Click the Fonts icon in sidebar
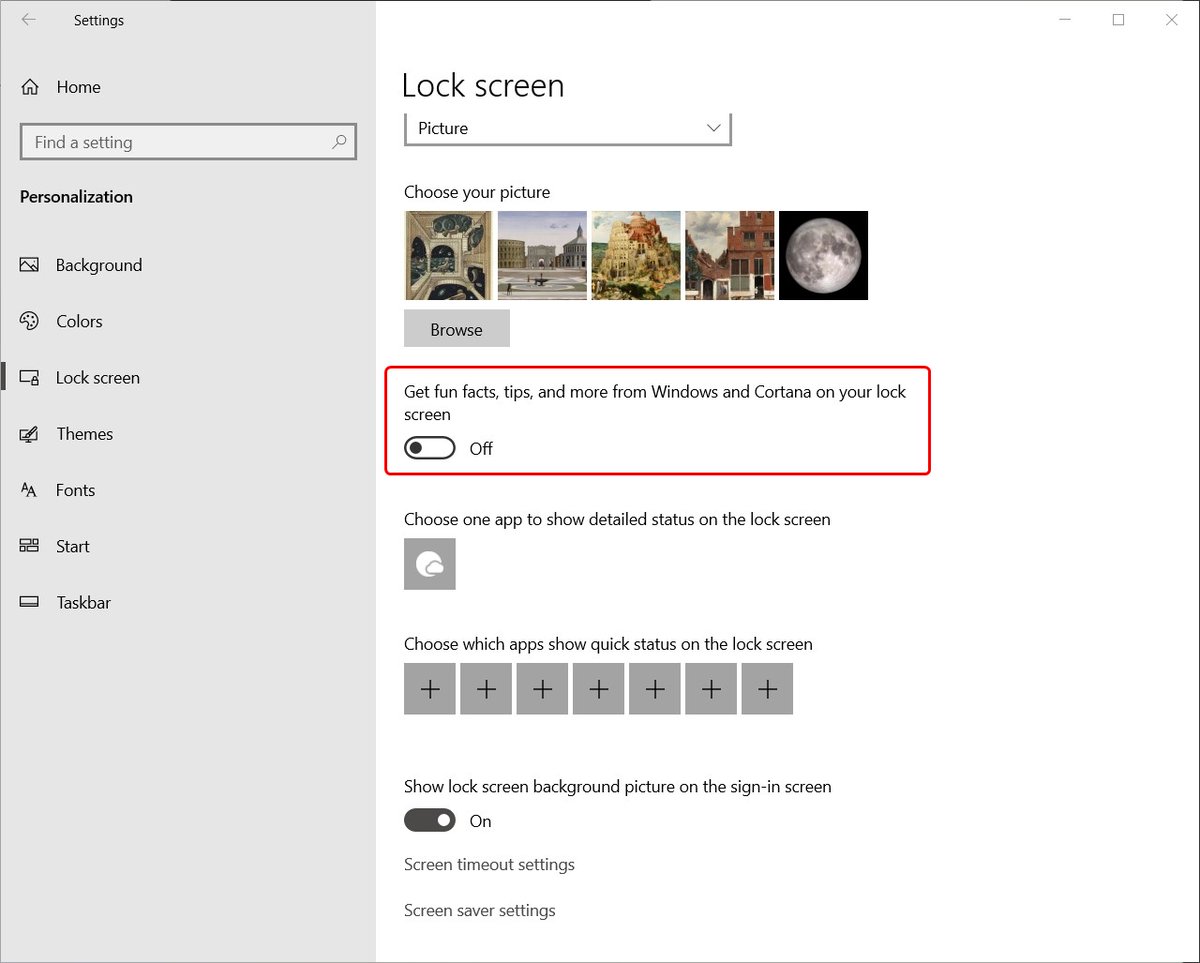 [x=29, y=490]
